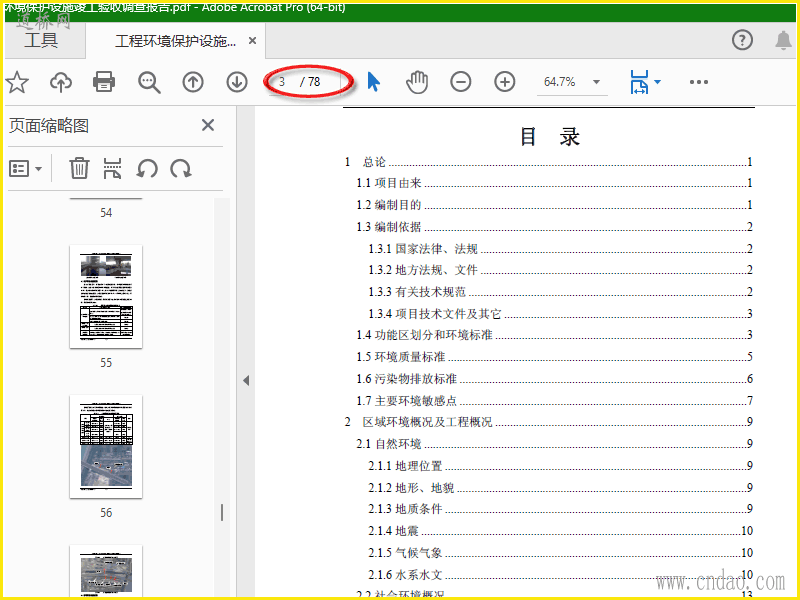Click contents entry 2.1.2 地形、地貌

pos(560,488)
